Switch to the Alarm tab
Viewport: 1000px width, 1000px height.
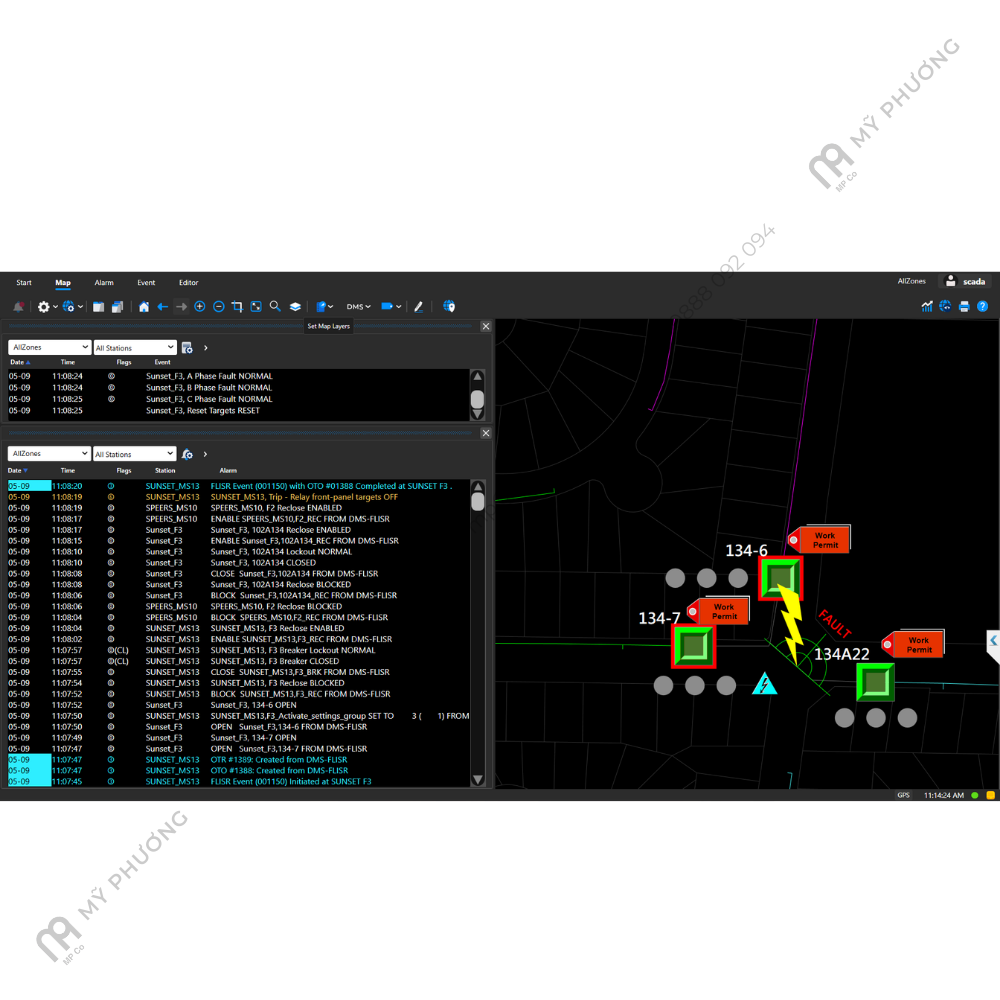104,283
